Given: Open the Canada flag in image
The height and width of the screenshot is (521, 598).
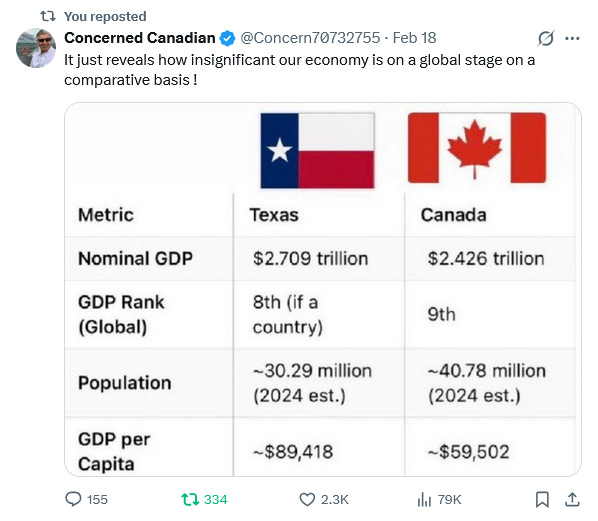Looking at the screenshot, I should tap(477, 148).
